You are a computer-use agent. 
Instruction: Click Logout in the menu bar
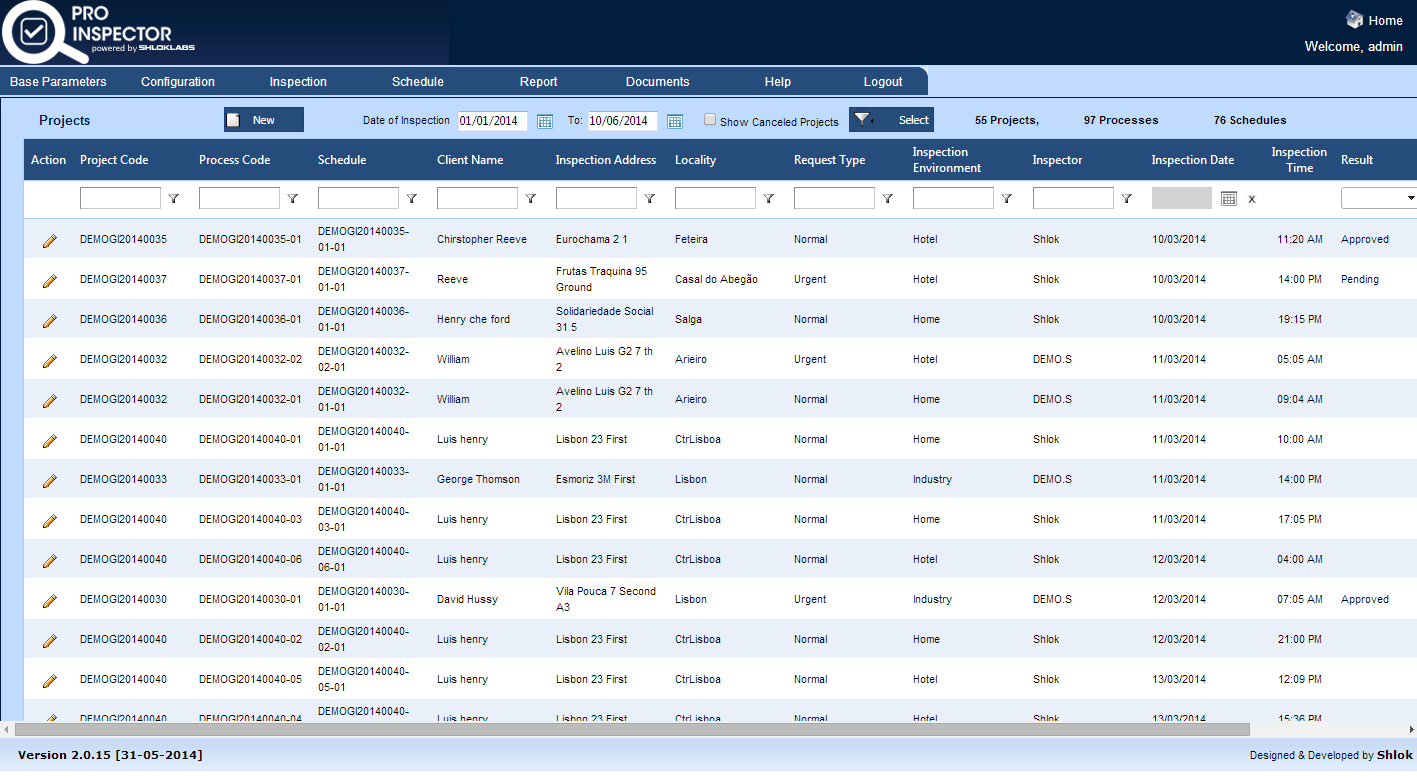(883, 82)
